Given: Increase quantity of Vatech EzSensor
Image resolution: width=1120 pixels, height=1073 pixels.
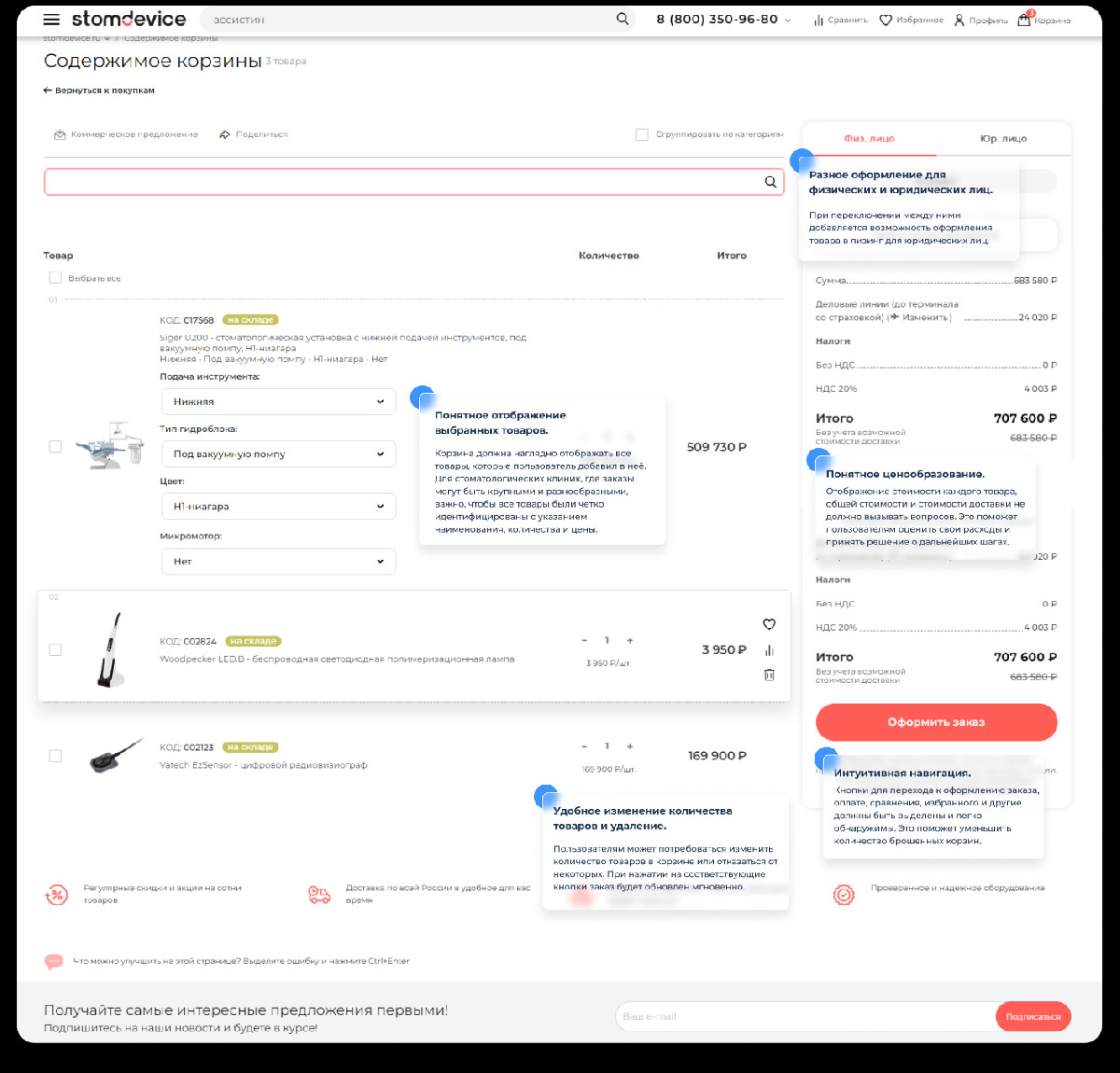Looking at the screenshot, I should [x=630, y=746].
